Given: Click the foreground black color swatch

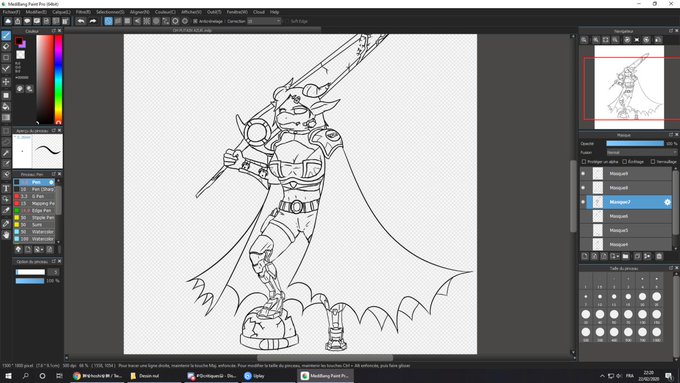Looking at the screenshot, I should (x=19, y=41).
